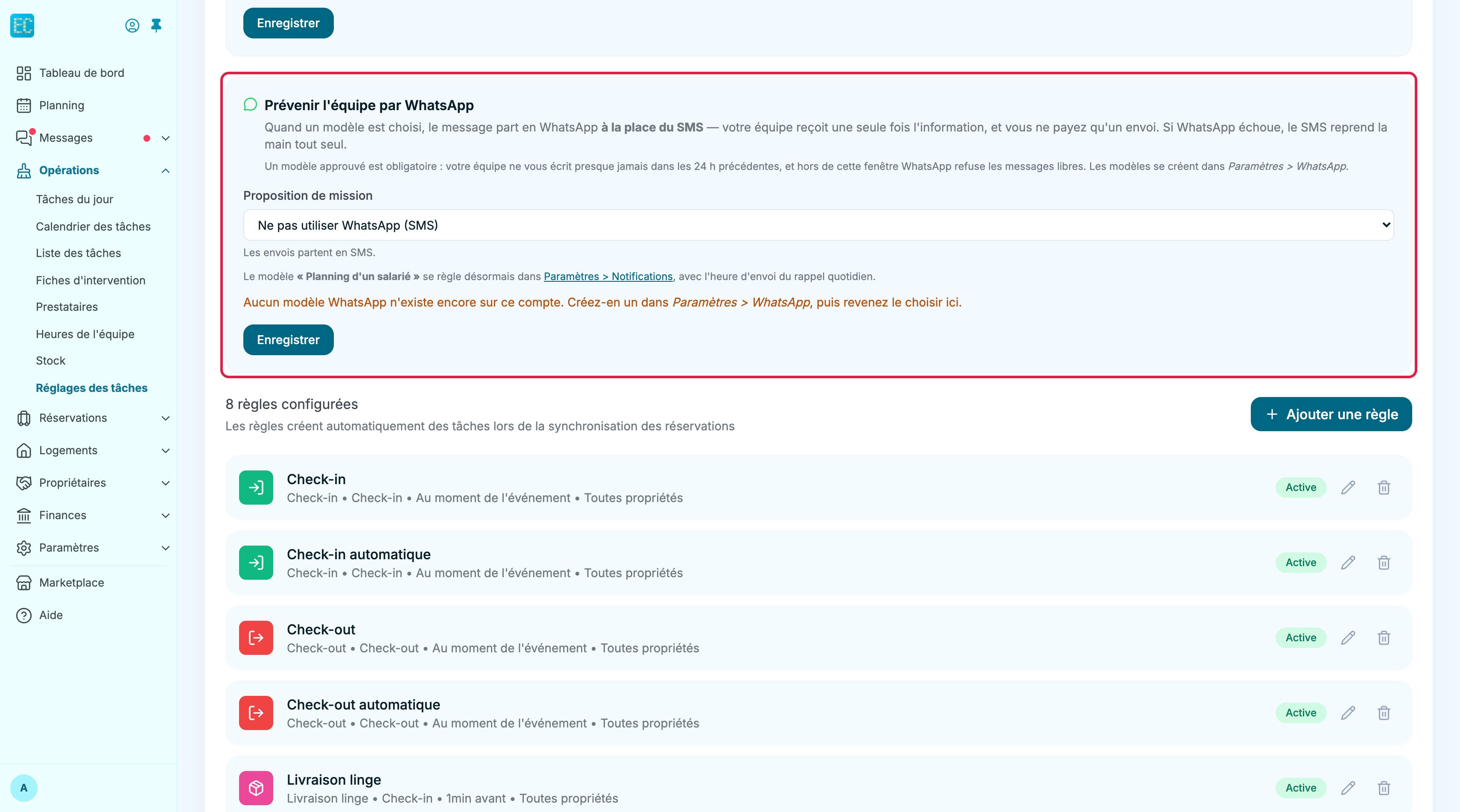Screen dimensions: 1460x812
Task: Expand the Messages menu chevron
Action: click(x=166, y=138)
